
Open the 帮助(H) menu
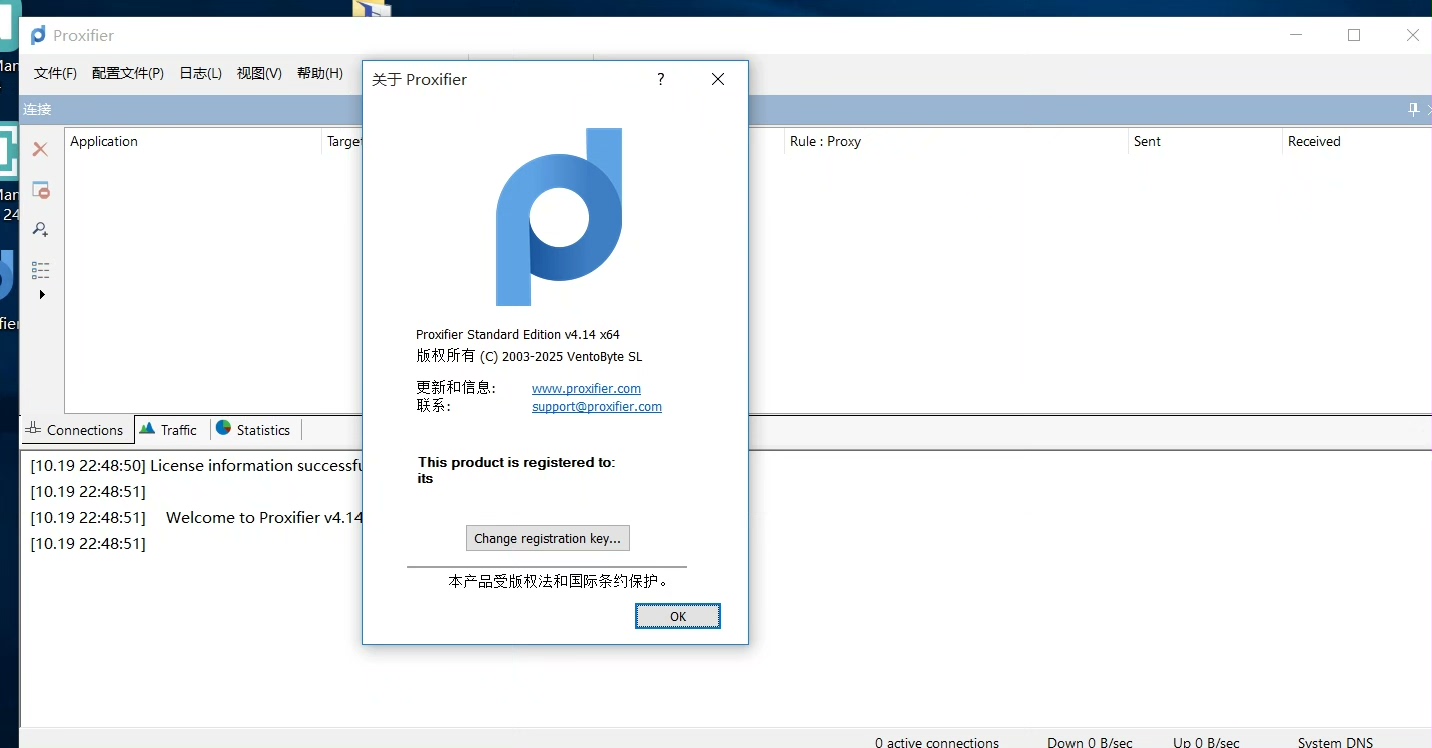click(320, 73)
